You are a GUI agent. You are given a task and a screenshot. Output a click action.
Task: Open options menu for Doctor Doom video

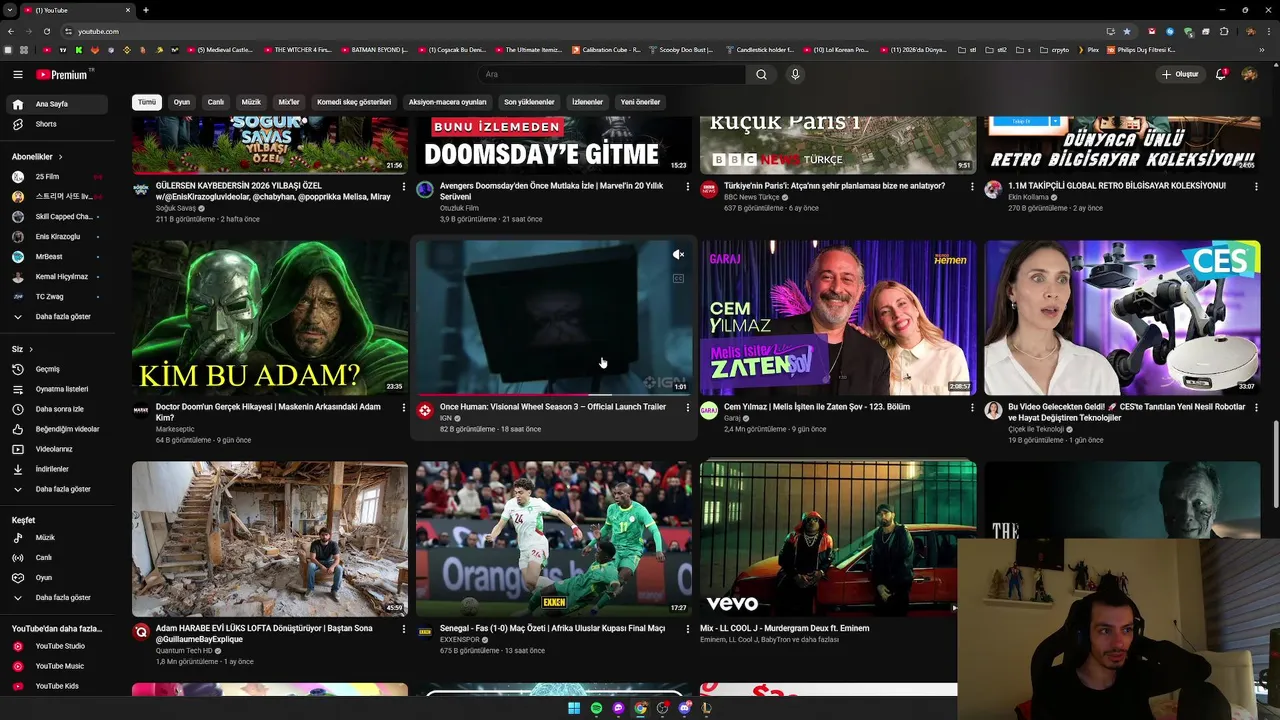[x=403, y=408]
